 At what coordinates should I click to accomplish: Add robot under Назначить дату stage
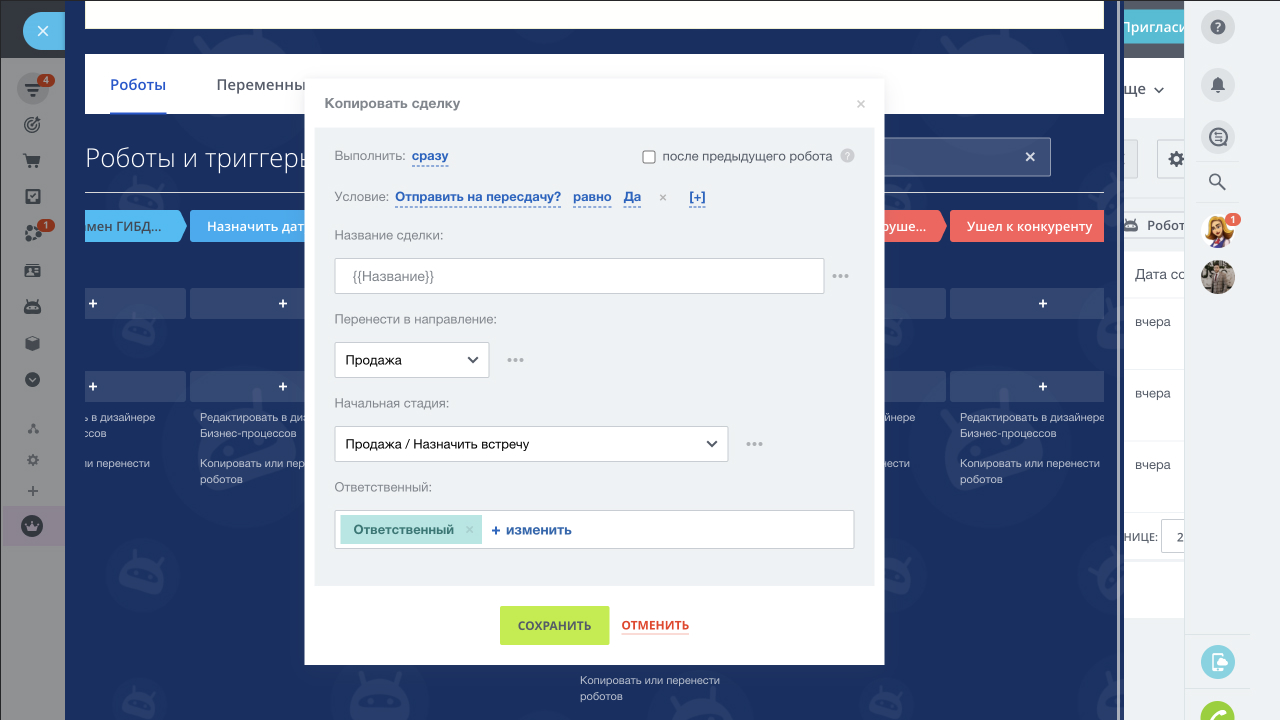coord(247,386)
